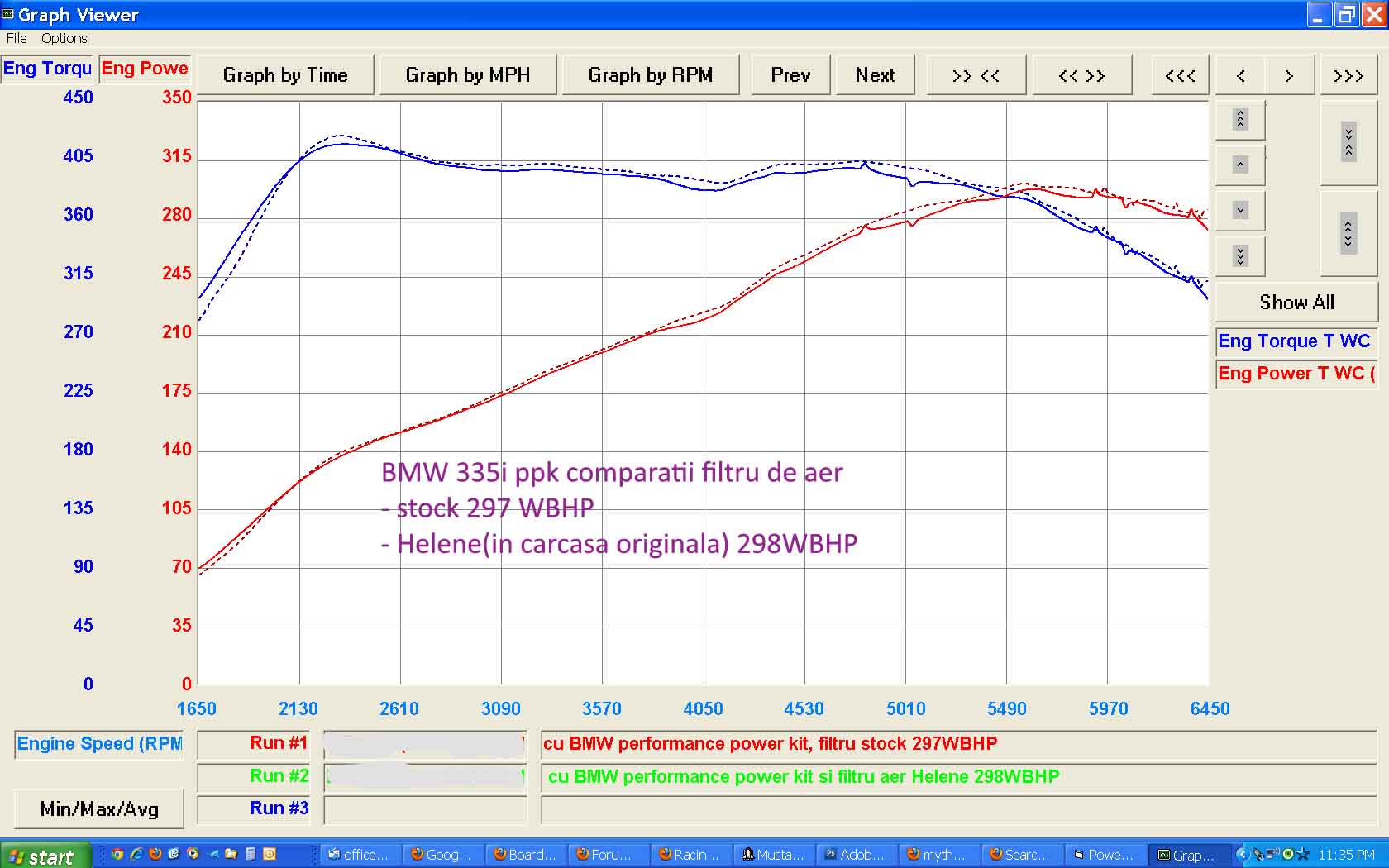Select the Eng Power axis label
The image size is (1389, 868).
[x=145, y=69]
